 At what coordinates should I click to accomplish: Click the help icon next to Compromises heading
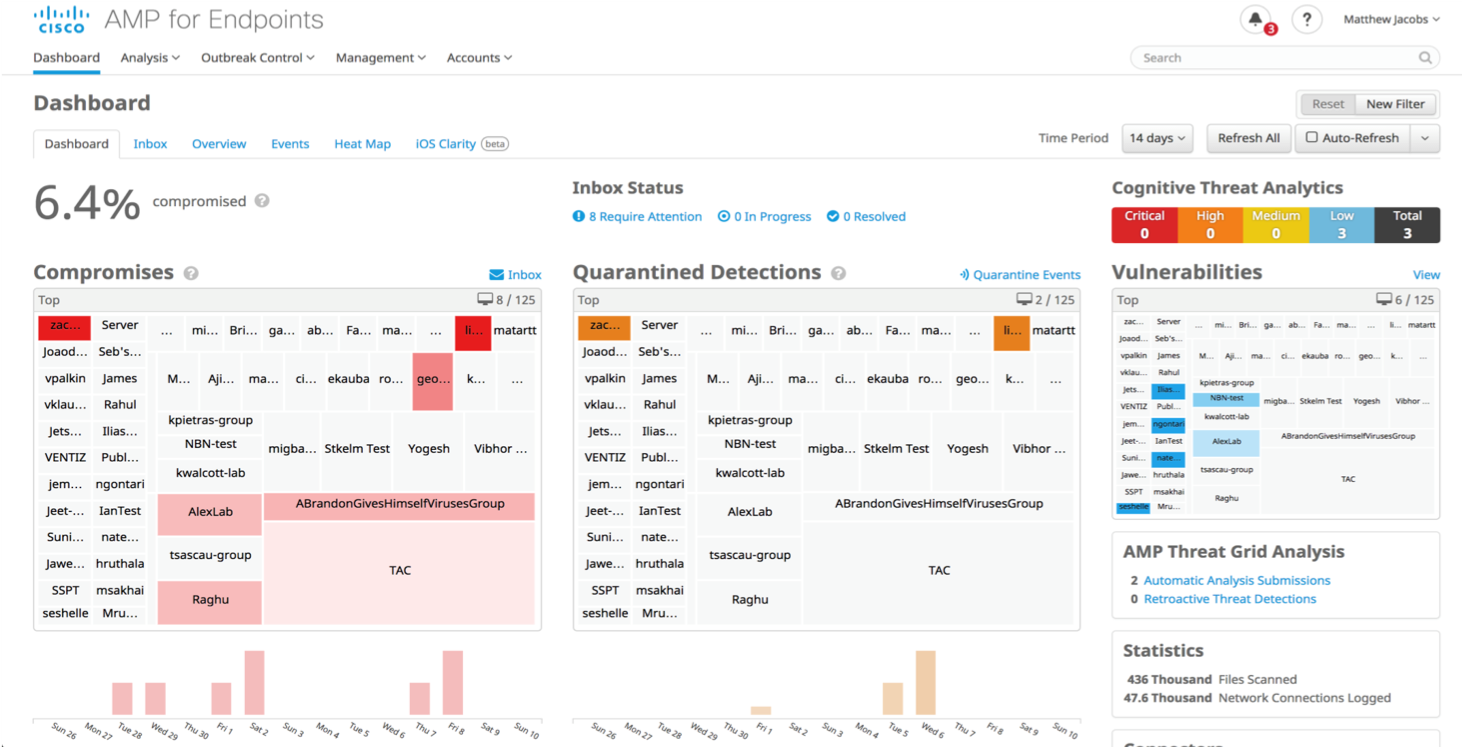(191, 273)
